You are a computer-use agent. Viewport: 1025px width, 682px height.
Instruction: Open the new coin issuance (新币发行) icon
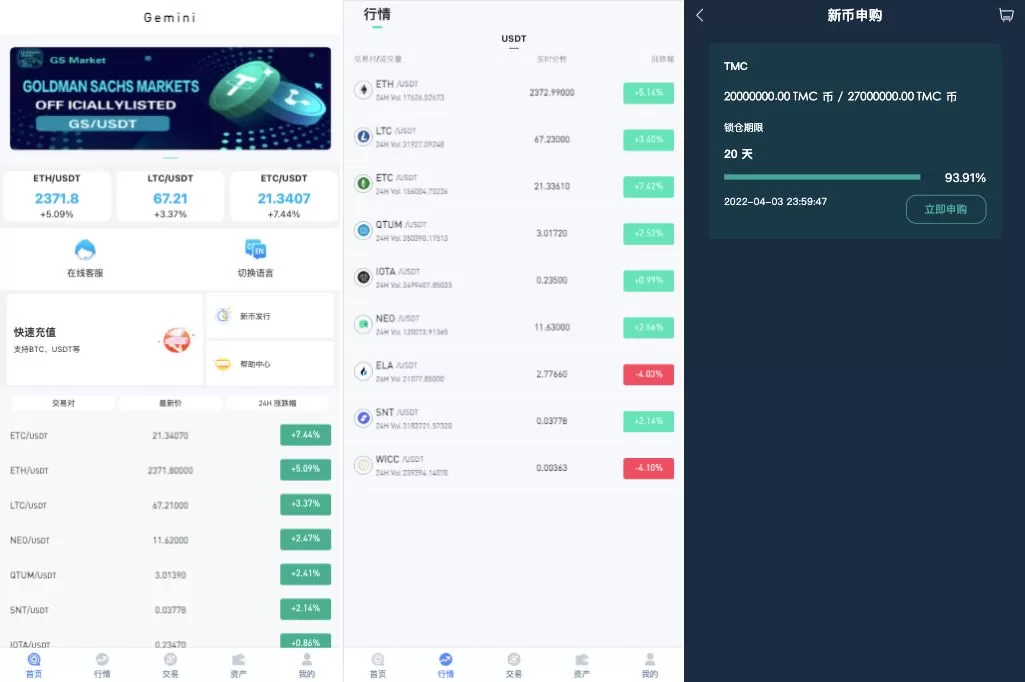click(224, 315)
